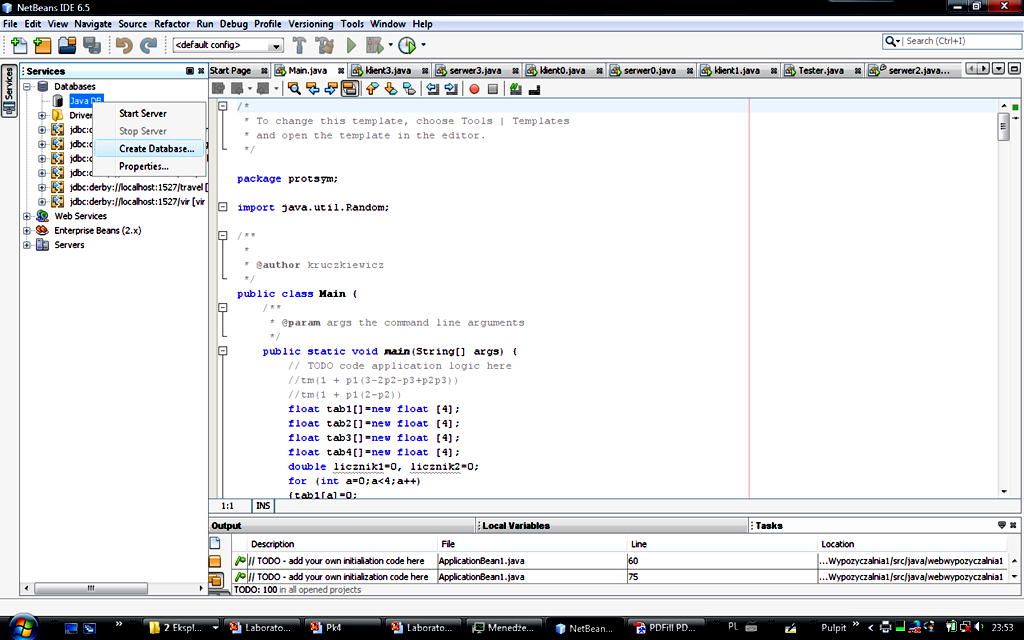1024x640 pixels.
Task: Click the Debug Main Project icon
Action: tap(374, 45)
